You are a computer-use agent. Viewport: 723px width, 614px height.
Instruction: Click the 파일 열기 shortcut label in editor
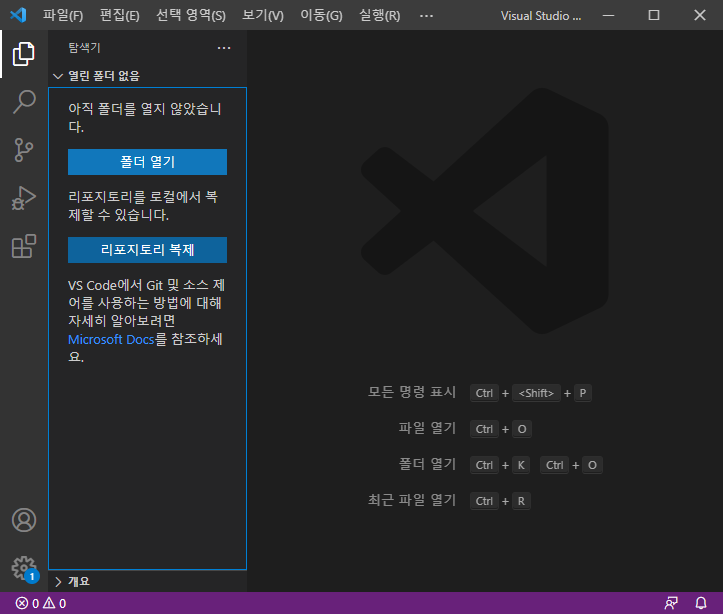pos(427,428)
